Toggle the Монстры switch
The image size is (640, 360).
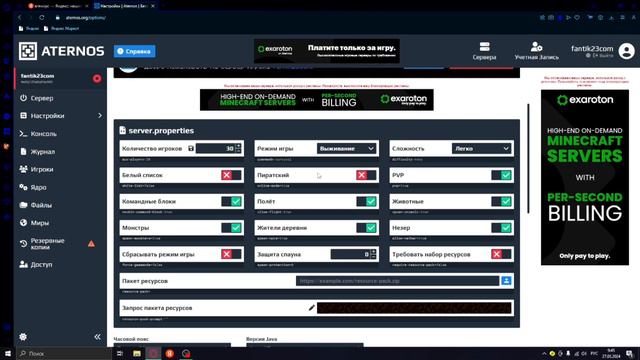point(231,228)
